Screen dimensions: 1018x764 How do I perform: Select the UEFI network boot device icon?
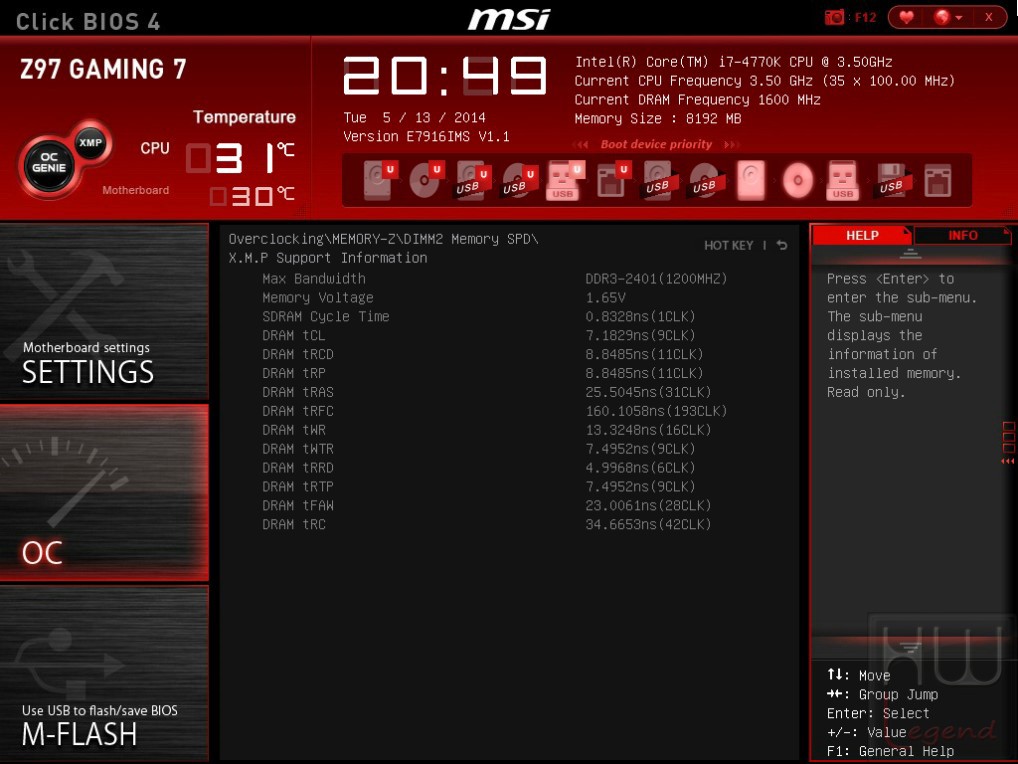613,180
